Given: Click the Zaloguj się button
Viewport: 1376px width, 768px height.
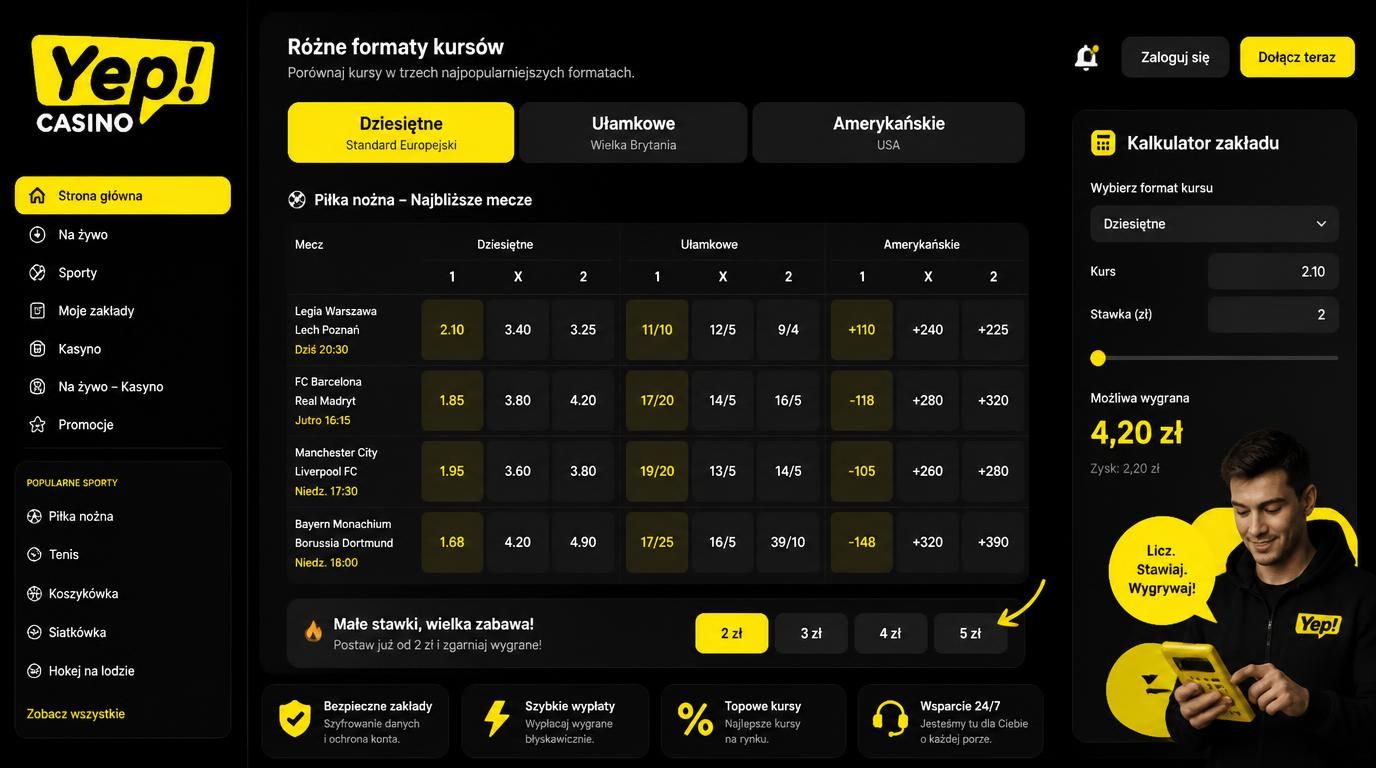Looking at the screenshot, I should 1175,57.
